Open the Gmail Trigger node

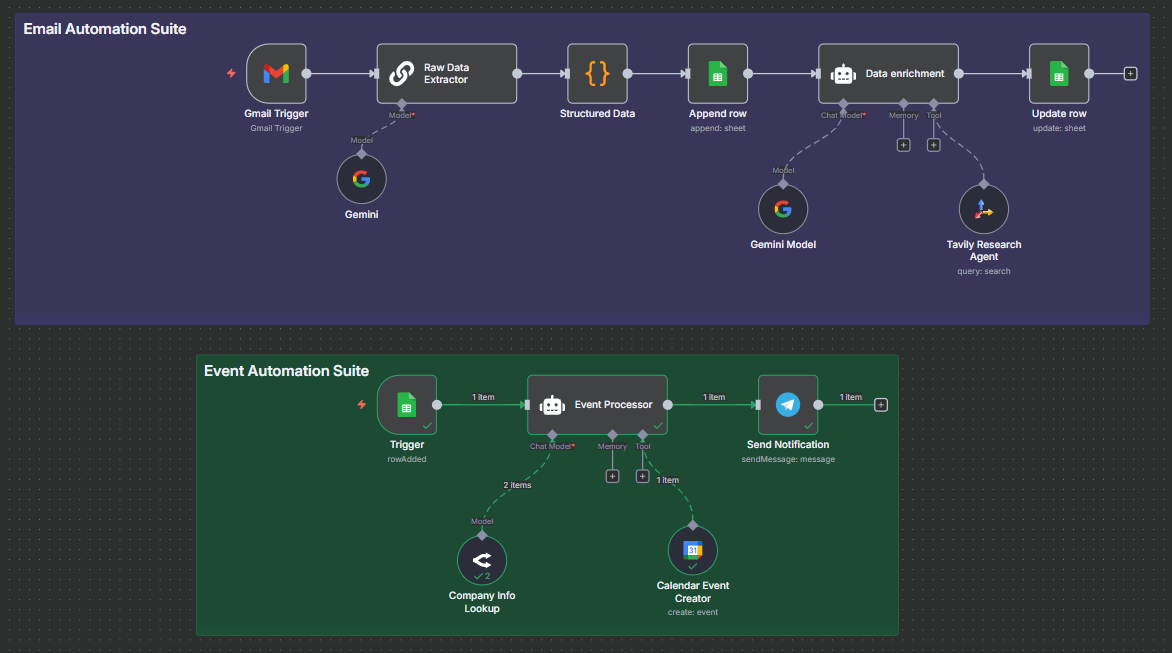[276, 73]
